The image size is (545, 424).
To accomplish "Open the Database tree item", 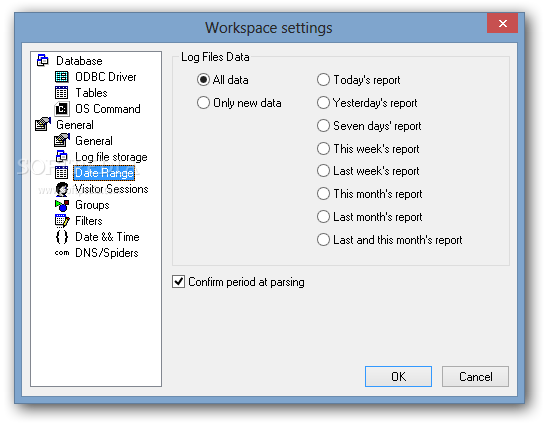I will (79, 61).
